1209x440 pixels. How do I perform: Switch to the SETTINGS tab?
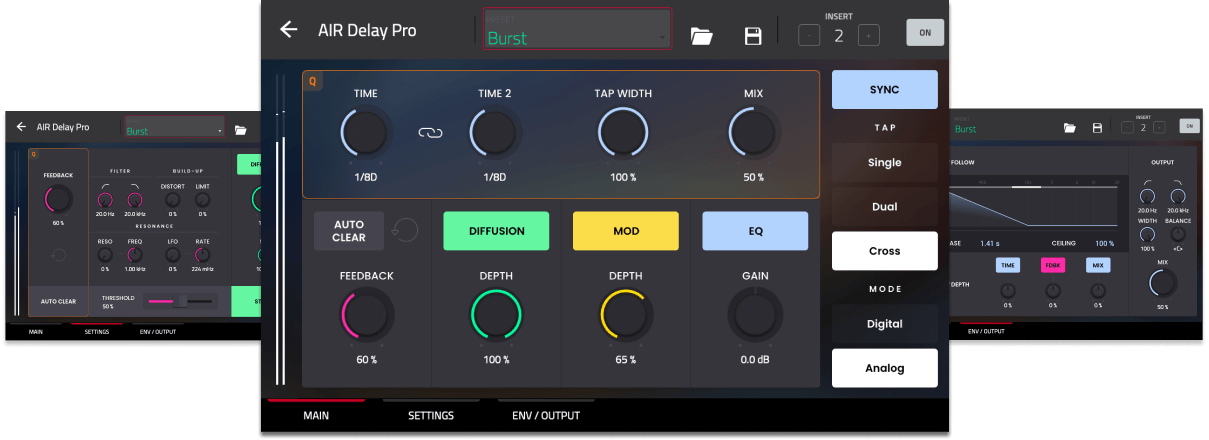pos(430,415)
